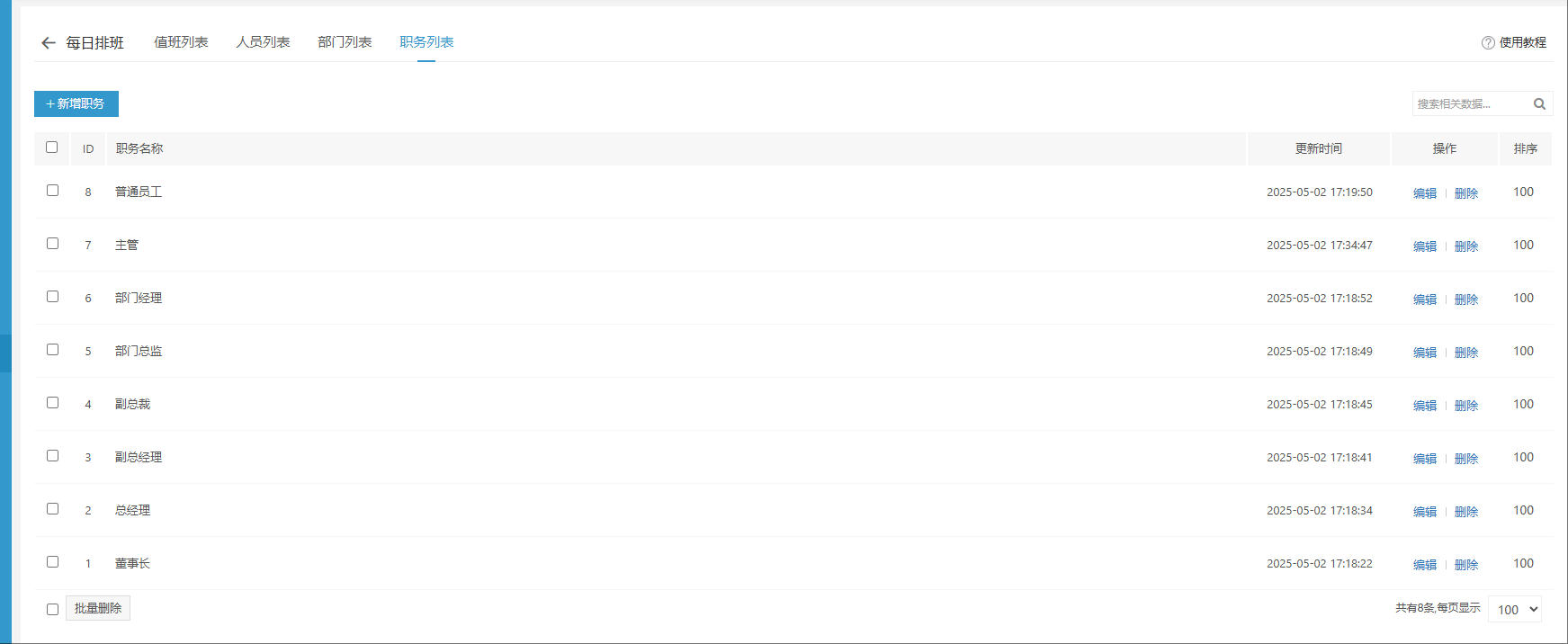Check the select-all checkbox in header
The height and width of the screenshot is (644, 1568).
tap(52, 148)
